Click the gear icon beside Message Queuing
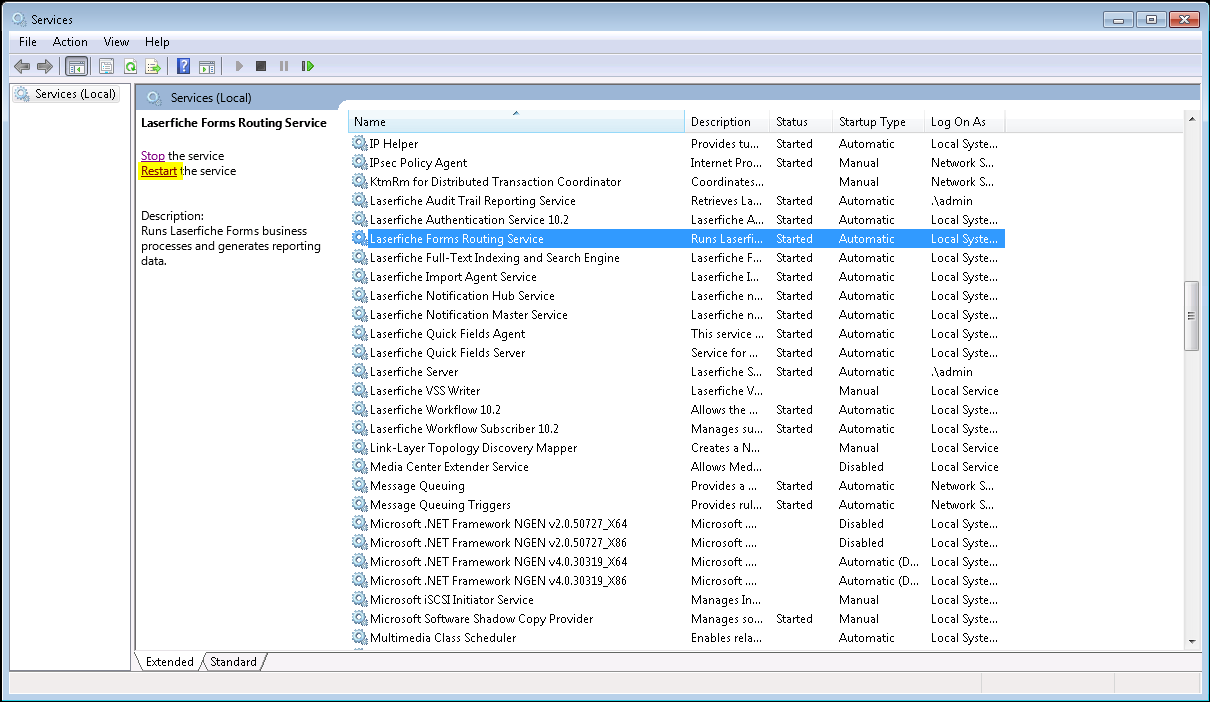The width and height of the screenshot is (1210, 702). pos(360,486)
